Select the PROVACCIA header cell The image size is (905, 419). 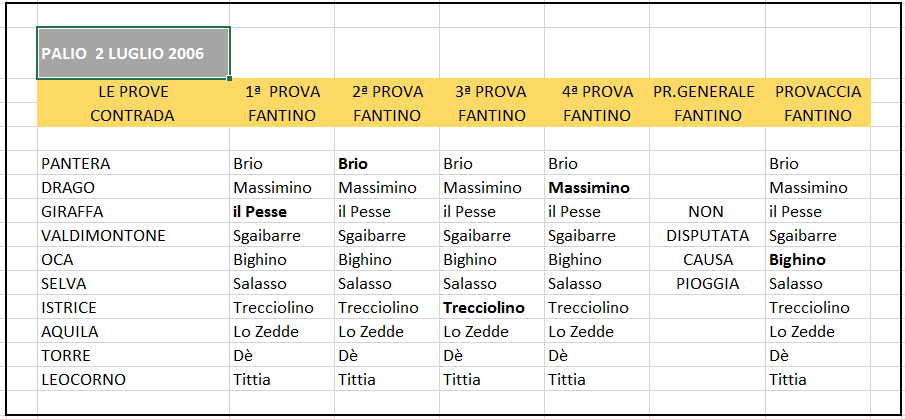818,92
